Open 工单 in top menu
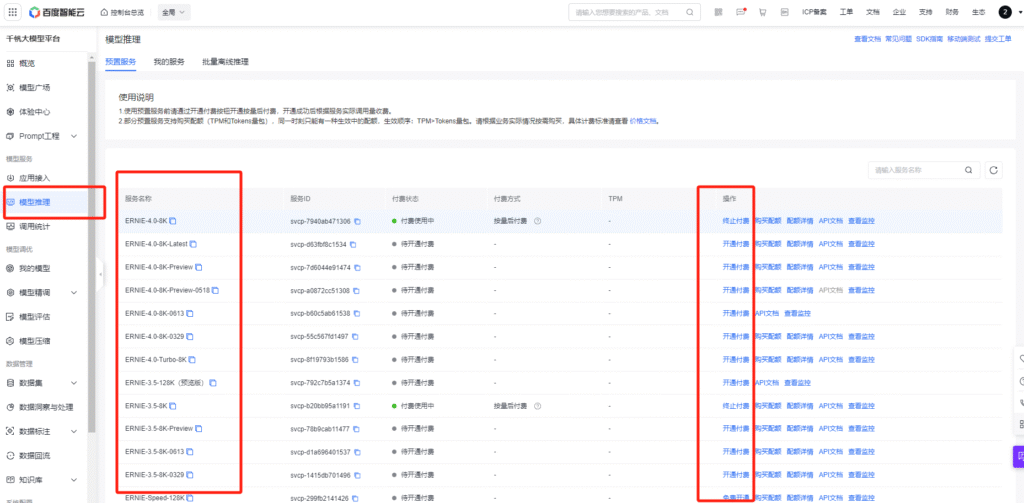The image size is (1024, 503). [846, 12]
